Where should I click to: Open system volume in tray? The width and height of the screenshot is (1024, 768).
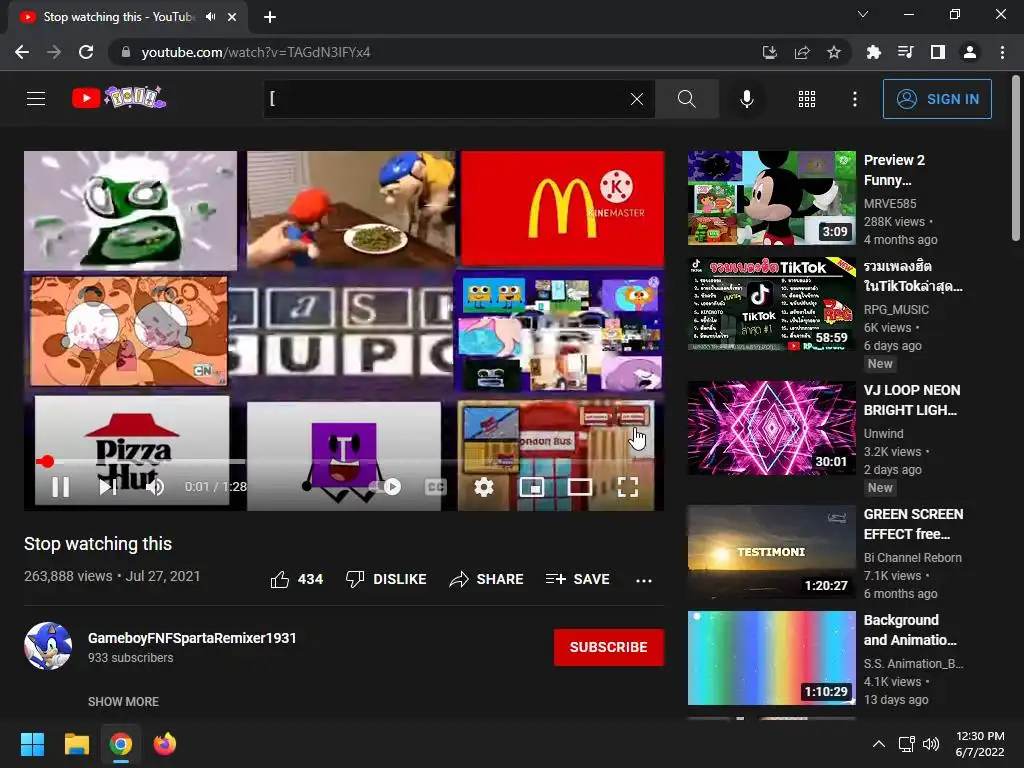[x=931, y=744]
